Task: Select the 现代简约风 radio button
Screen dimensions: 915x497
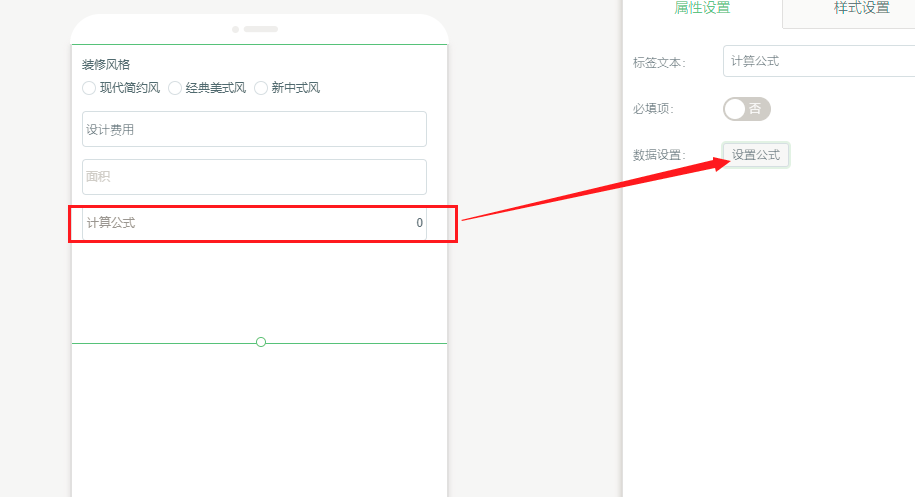Action: 89,88
